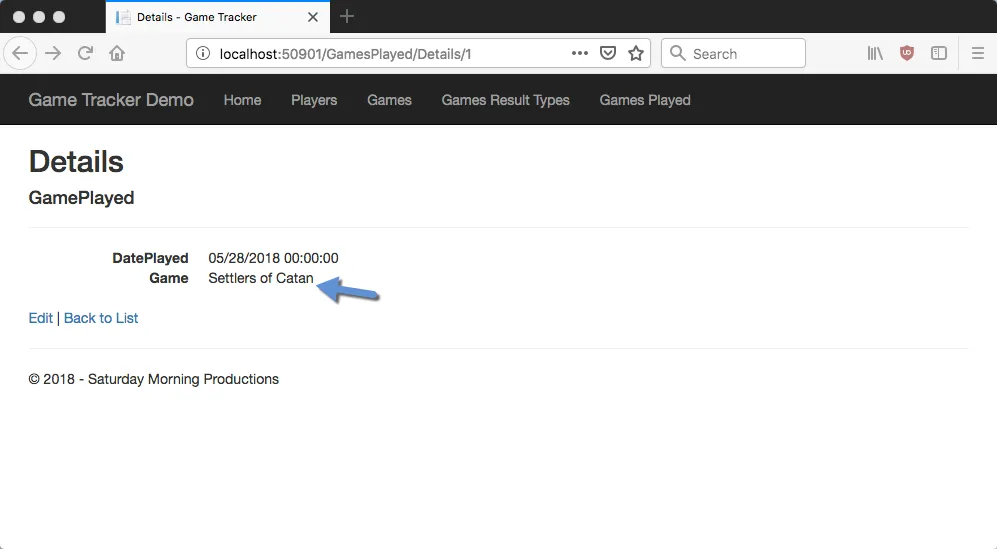Click the GamePlayed subheading
This screenshot has width=997, height=549.
coord(81,198)
